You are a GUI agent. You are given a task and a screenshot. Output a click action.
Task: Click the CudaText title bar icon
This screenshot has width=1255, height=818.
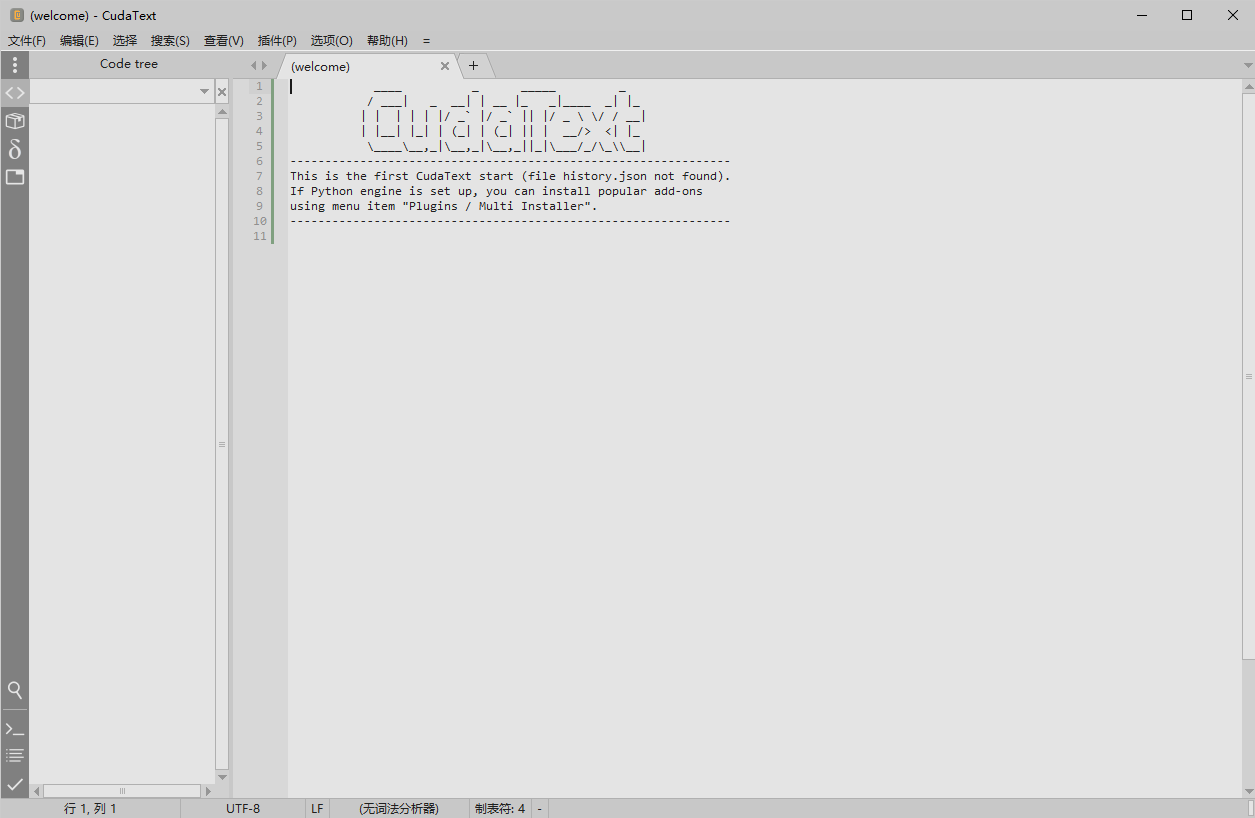16,15
